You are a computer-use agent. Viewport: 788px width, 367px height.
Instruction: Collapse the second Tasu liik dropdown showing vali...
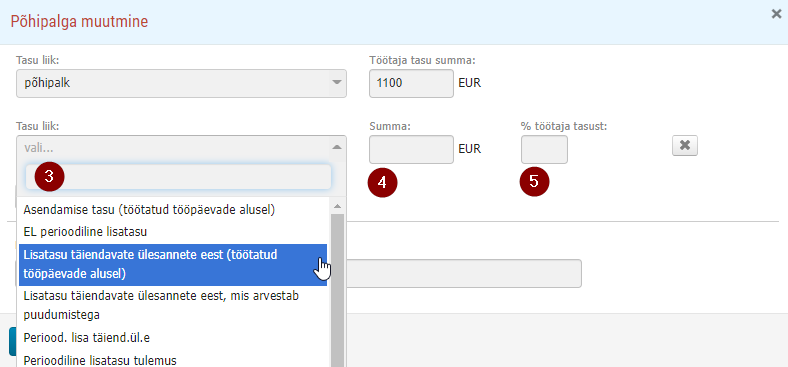[x=181, y=148]
